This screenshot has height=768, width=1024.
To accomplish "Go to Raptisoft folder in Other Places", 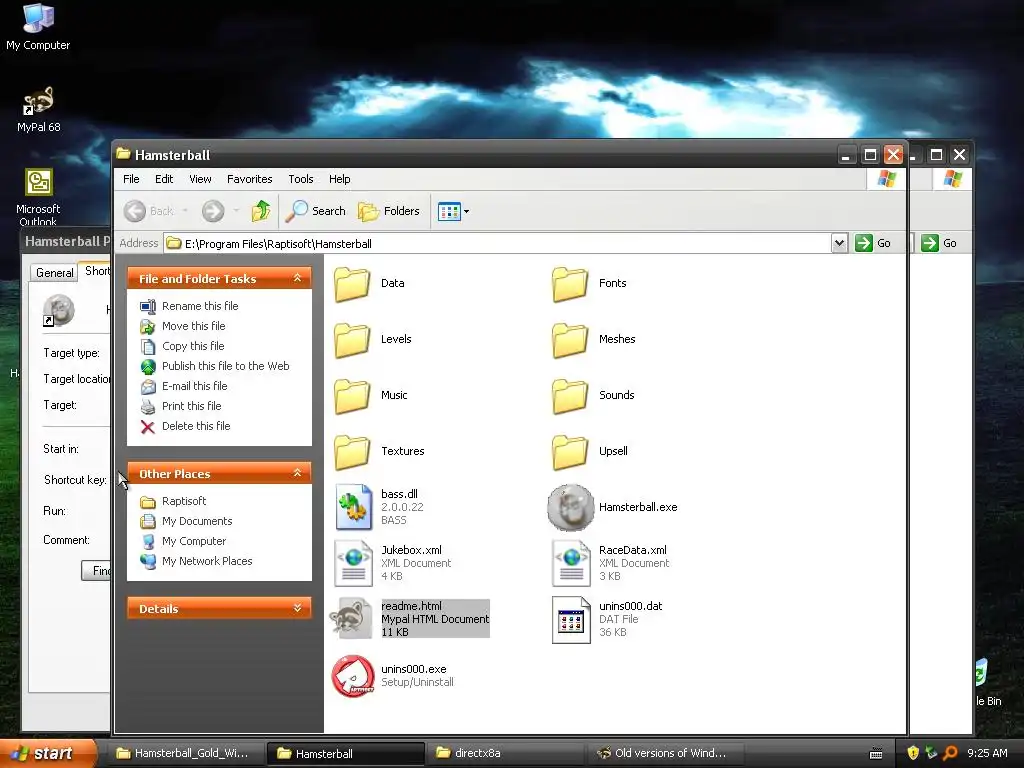I will coord(184,501).
